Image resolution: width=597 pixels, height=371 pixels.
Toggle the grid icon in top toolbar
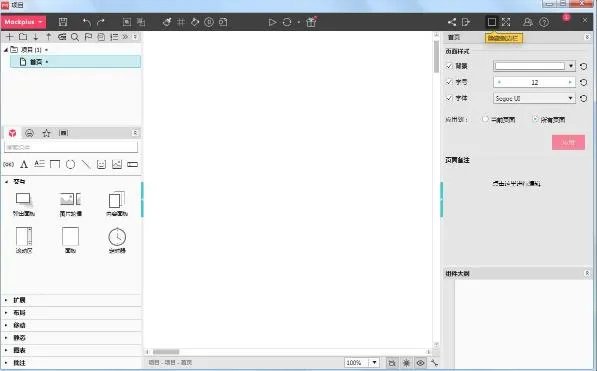pos(181,22)
